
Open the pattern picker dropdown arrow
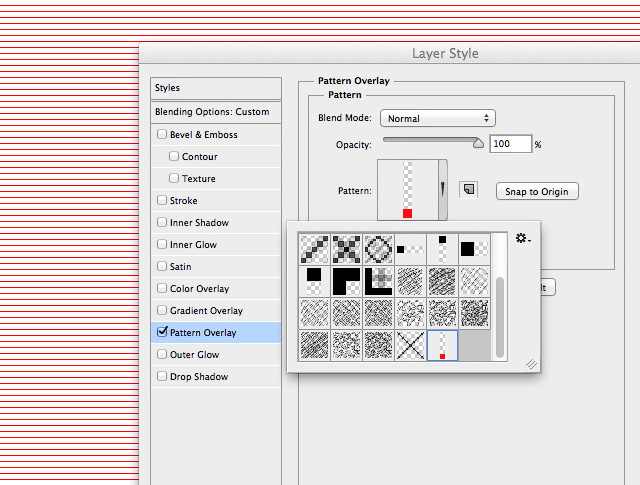coord(443,190)
